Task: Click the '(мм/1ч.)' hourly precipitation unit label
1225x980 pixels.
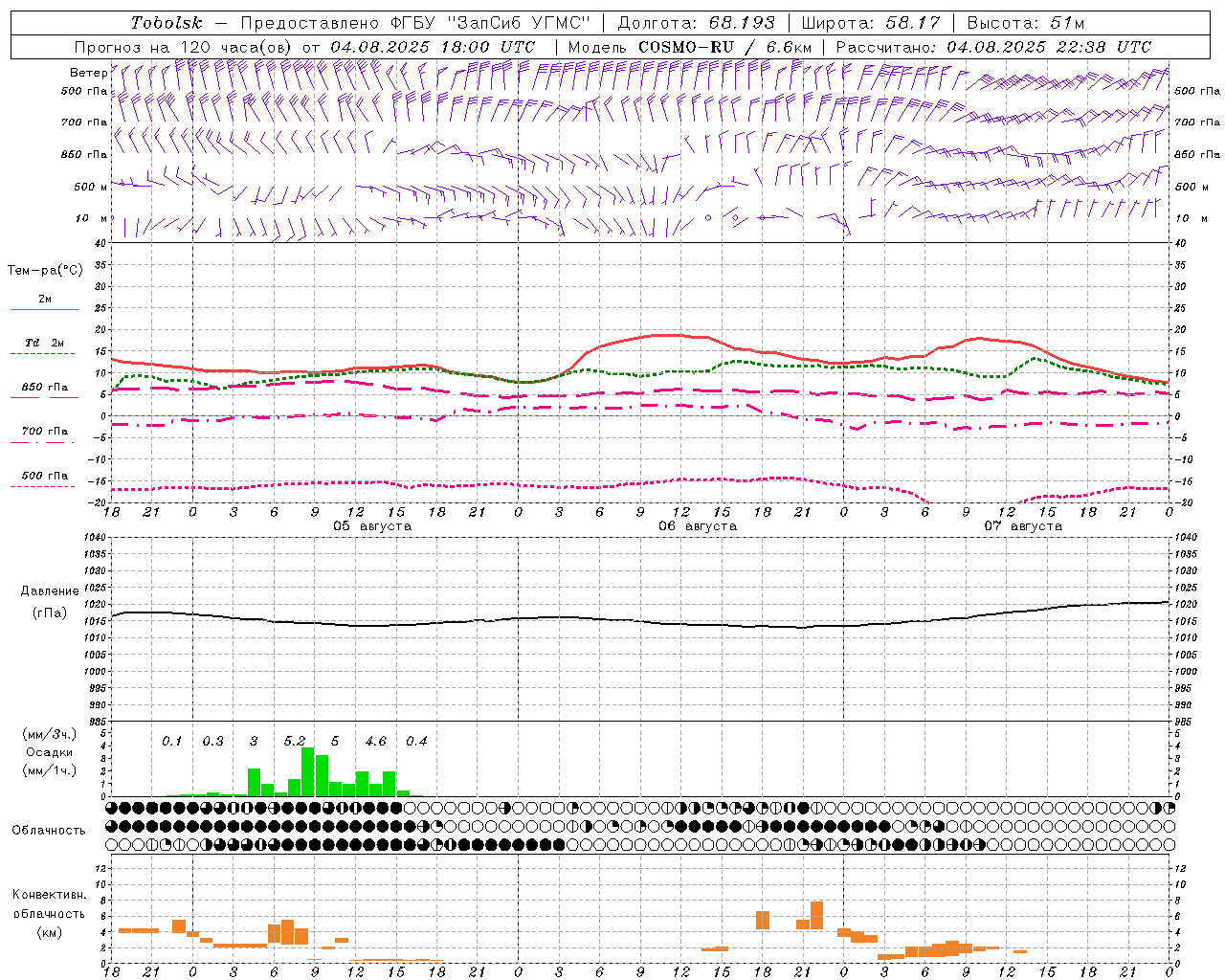Action: [x=50, y=770]
